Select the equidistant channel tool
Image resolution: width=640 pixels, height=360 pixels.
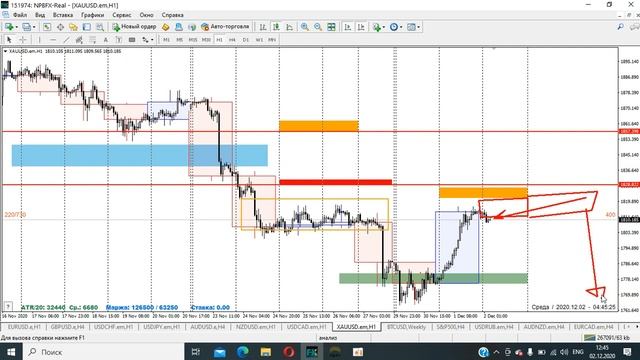tap(79, 40)
